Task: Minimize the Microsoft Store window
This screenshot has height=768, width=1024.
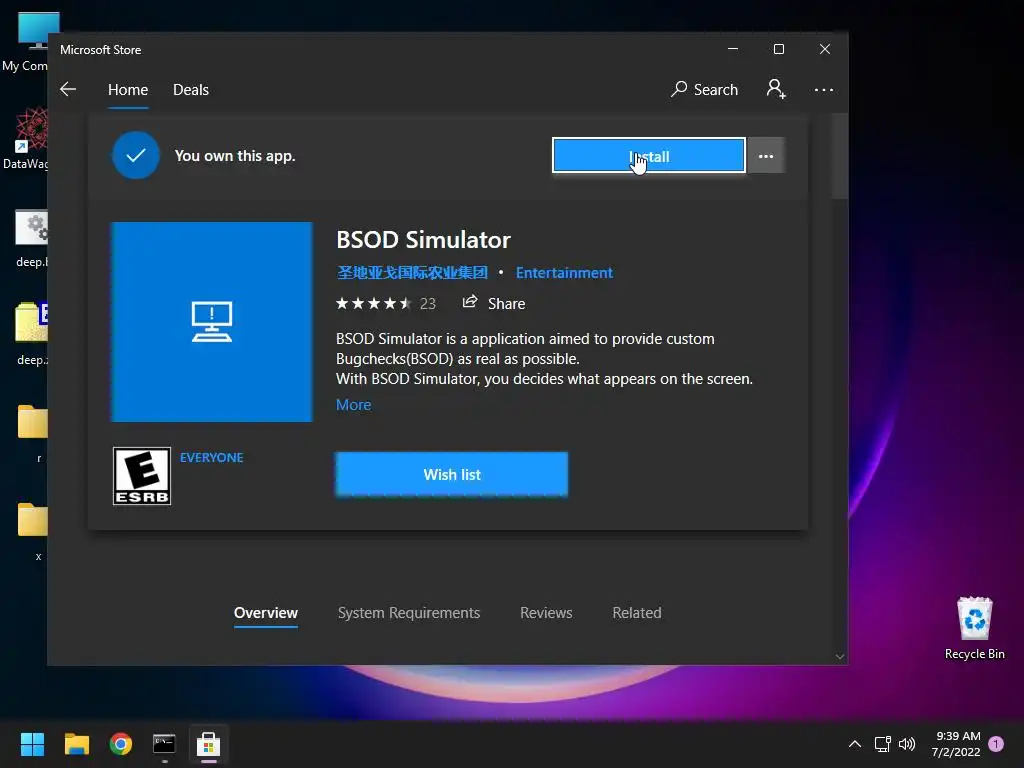Action: point(733,49)
